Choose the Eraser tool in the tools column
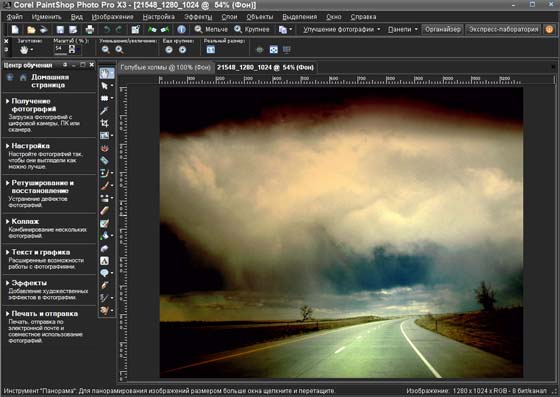Image resolution: width=560 pixels, height=397 pixels. pos(104,211)
